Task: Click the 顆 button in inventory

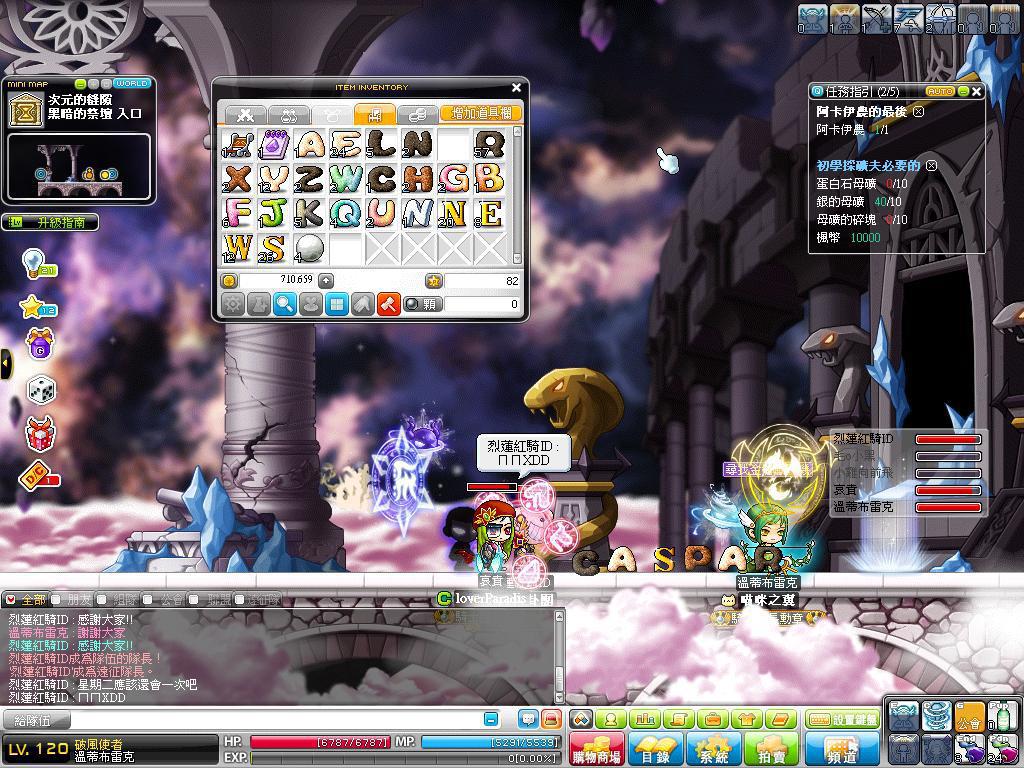Action: coord(423,304)
